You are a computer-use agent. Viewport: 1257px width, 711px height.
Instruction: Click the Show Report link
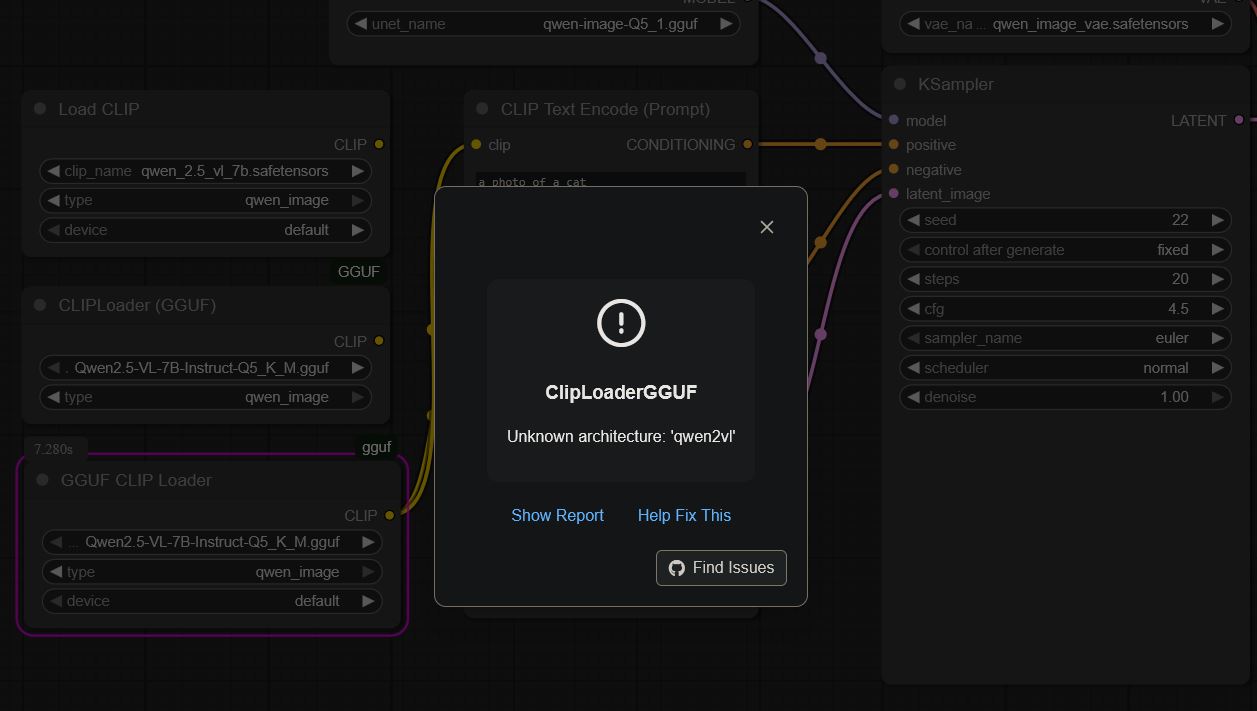[x=557, y=515]
